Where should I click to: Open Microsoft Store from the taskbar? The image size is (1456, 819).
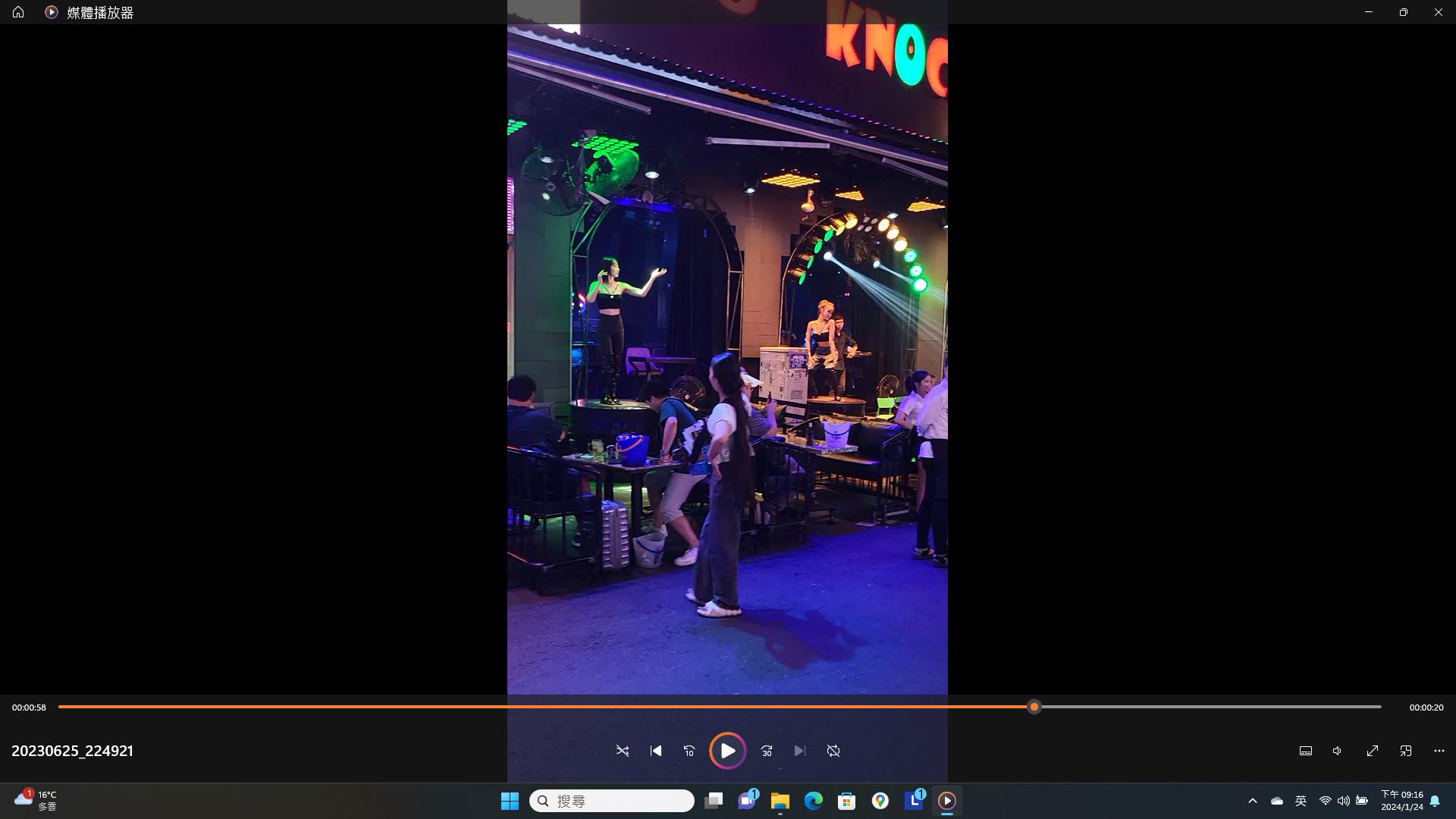pos(847,801)
